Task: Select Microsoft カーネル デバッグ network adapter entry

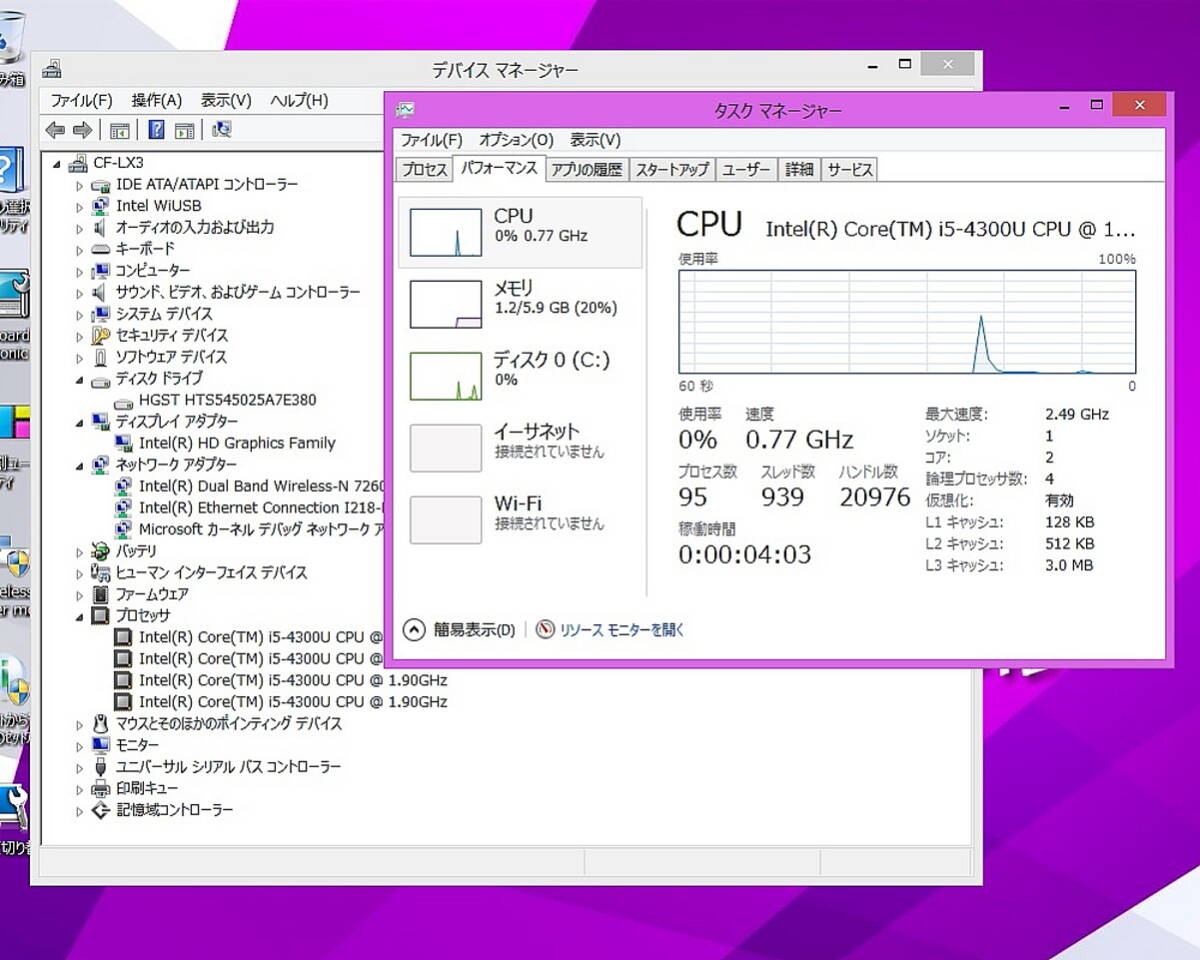Action: click(x=261, y=529)
